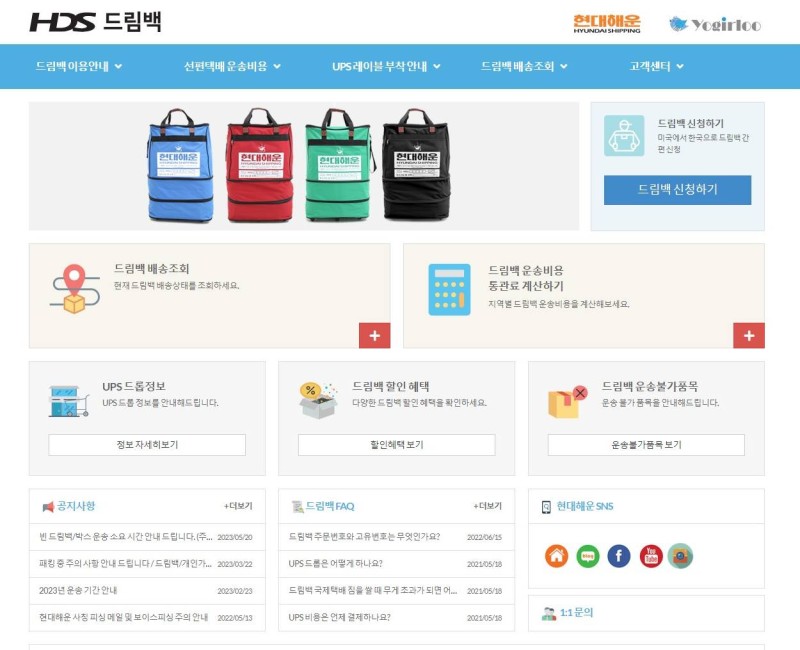The height and width of the screenshot is (650, 800).
Task: Expand the UPS 레이블 부착 안내 chevron
Action: point(437,66)
